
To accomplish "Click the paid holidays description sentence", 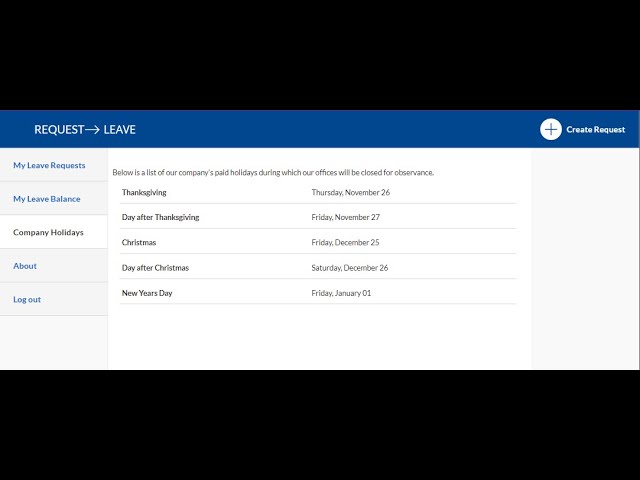I will click(273, 172).
